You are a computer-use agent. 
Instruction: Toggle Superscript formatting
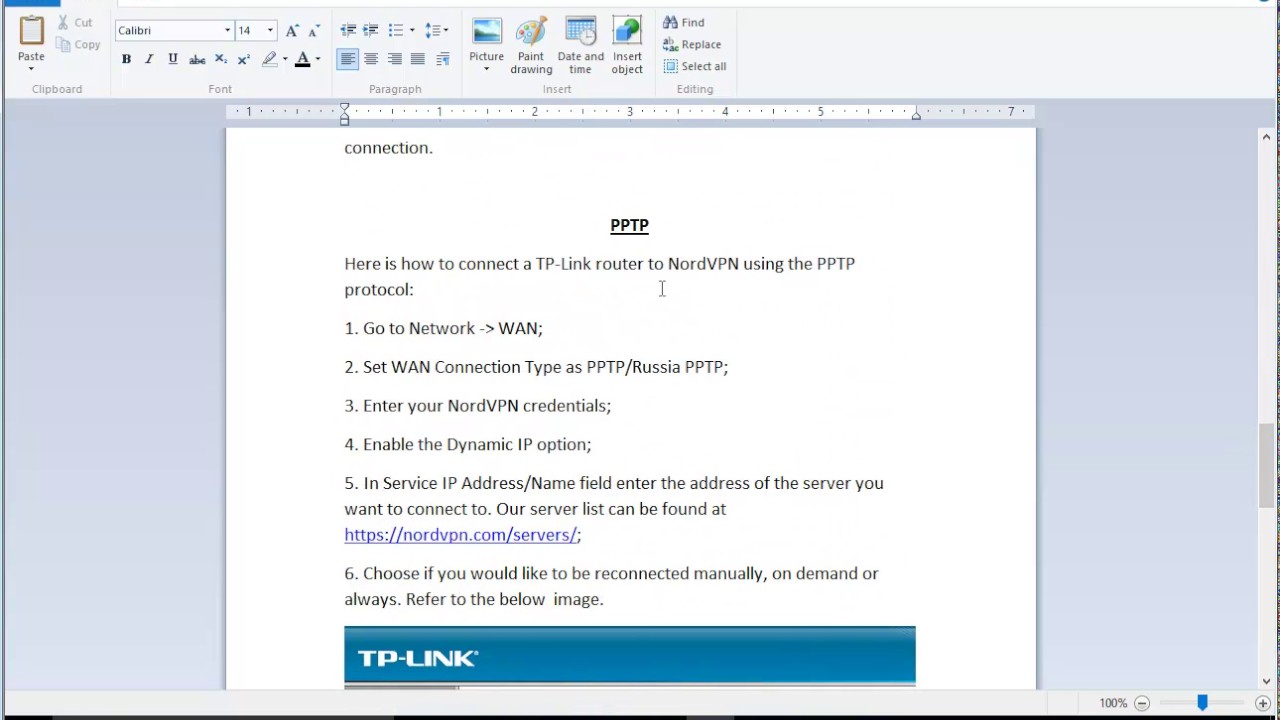point(243,59)
